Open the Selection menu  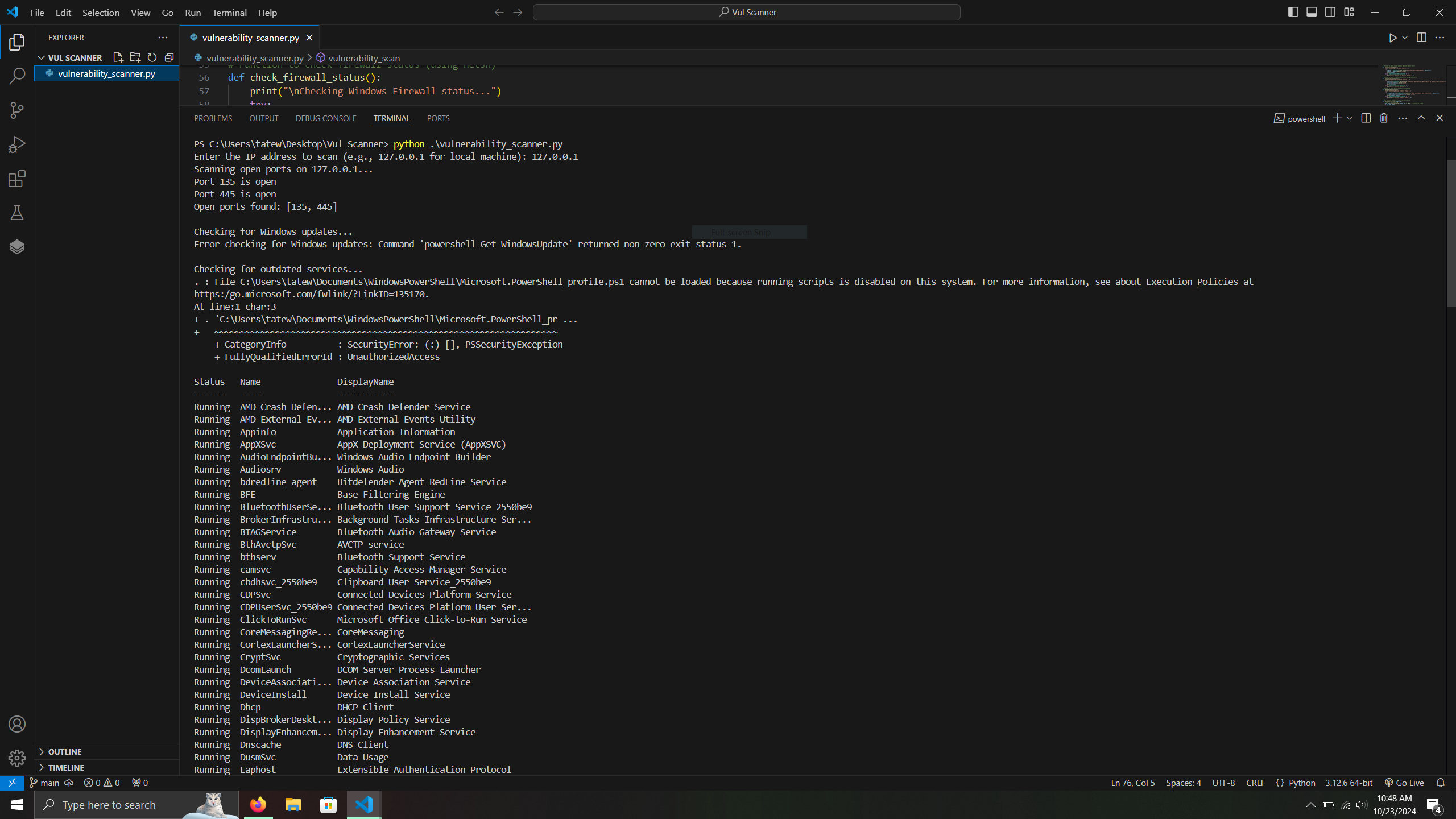click(101, 13)
